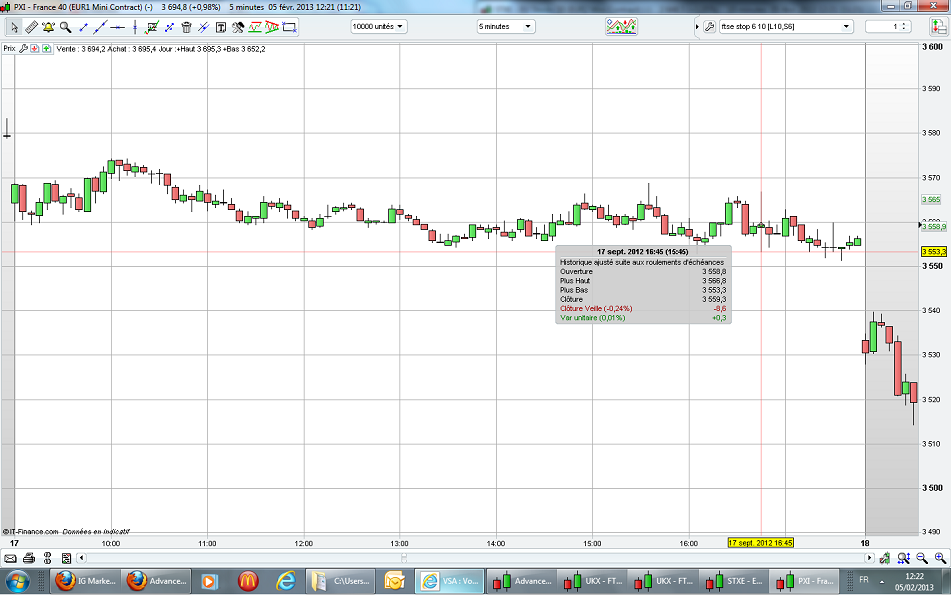The height and width of the screenshot is (595, 951).
Task: Click the trading order ticket icon at top right
Action: (938, 27)
